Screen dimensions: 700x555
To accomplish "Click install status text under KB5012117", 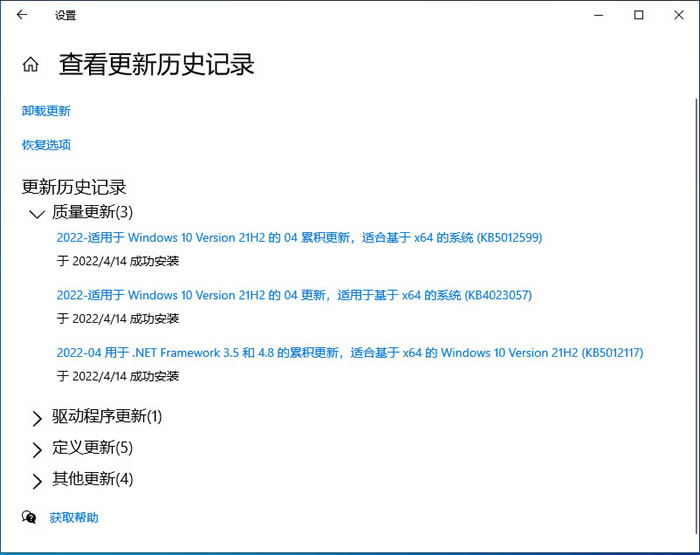I will [118, 376].
